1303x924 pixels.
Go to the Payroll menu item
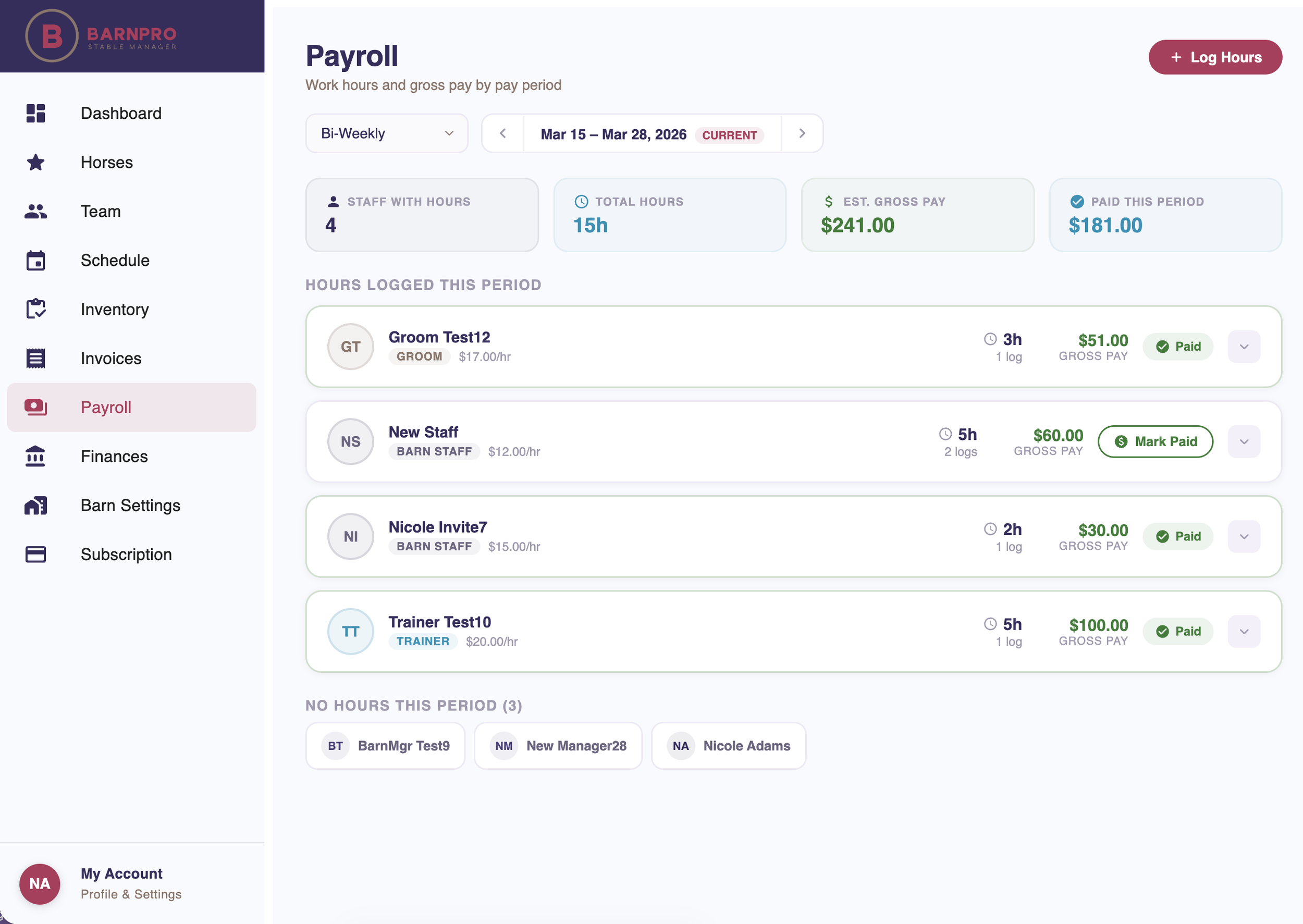106,408
